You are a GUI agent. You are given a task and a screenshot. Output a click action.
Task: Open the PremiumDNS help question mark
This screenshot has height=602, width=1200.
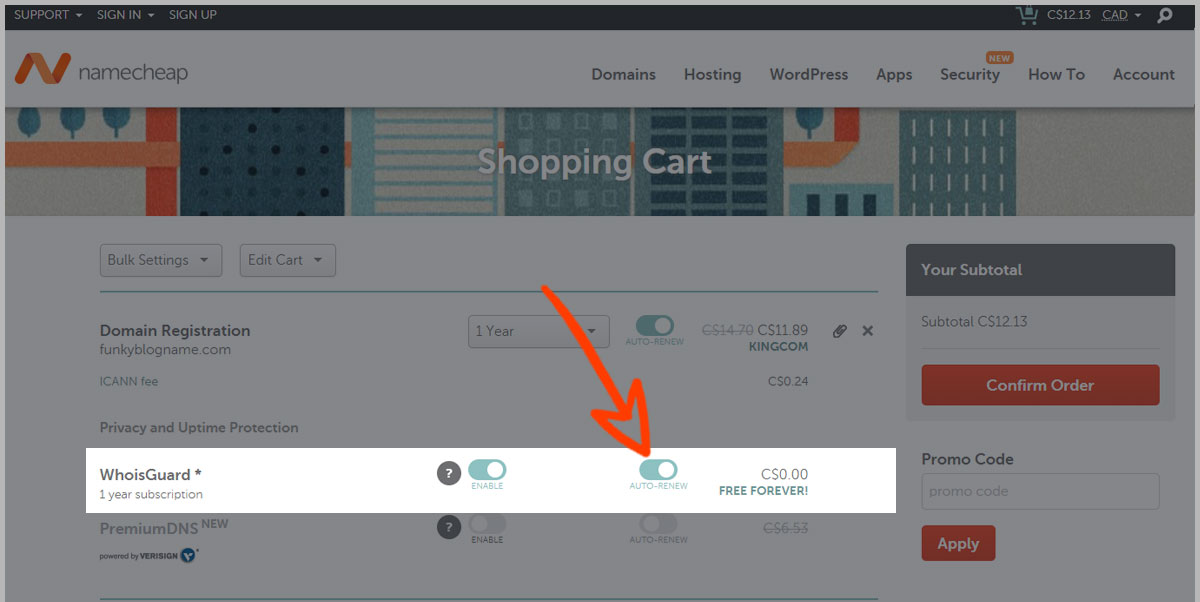click(449, 527)
